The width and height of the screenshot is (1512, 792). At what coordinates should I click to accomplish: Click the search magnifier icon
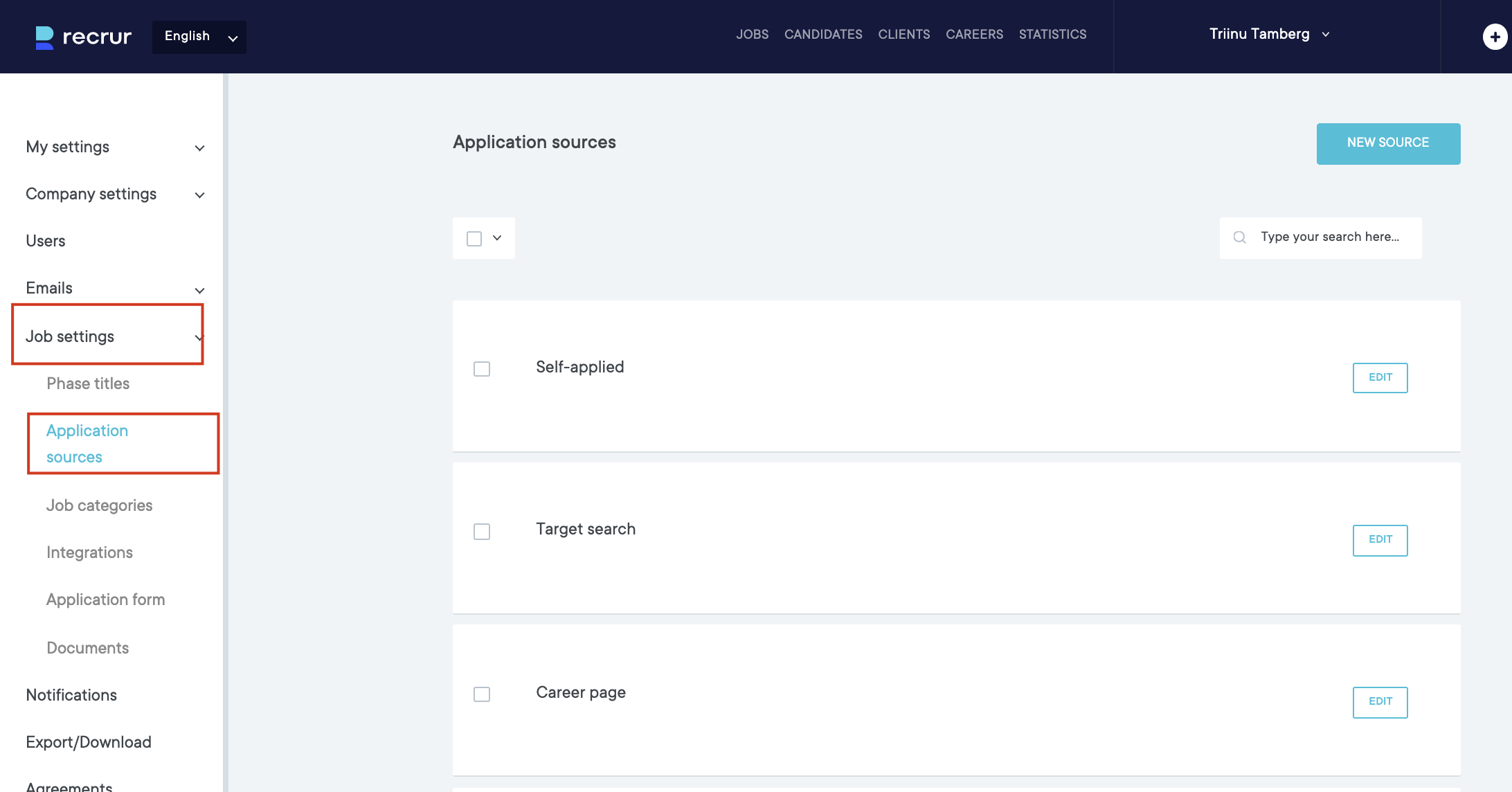point(1239,237)
